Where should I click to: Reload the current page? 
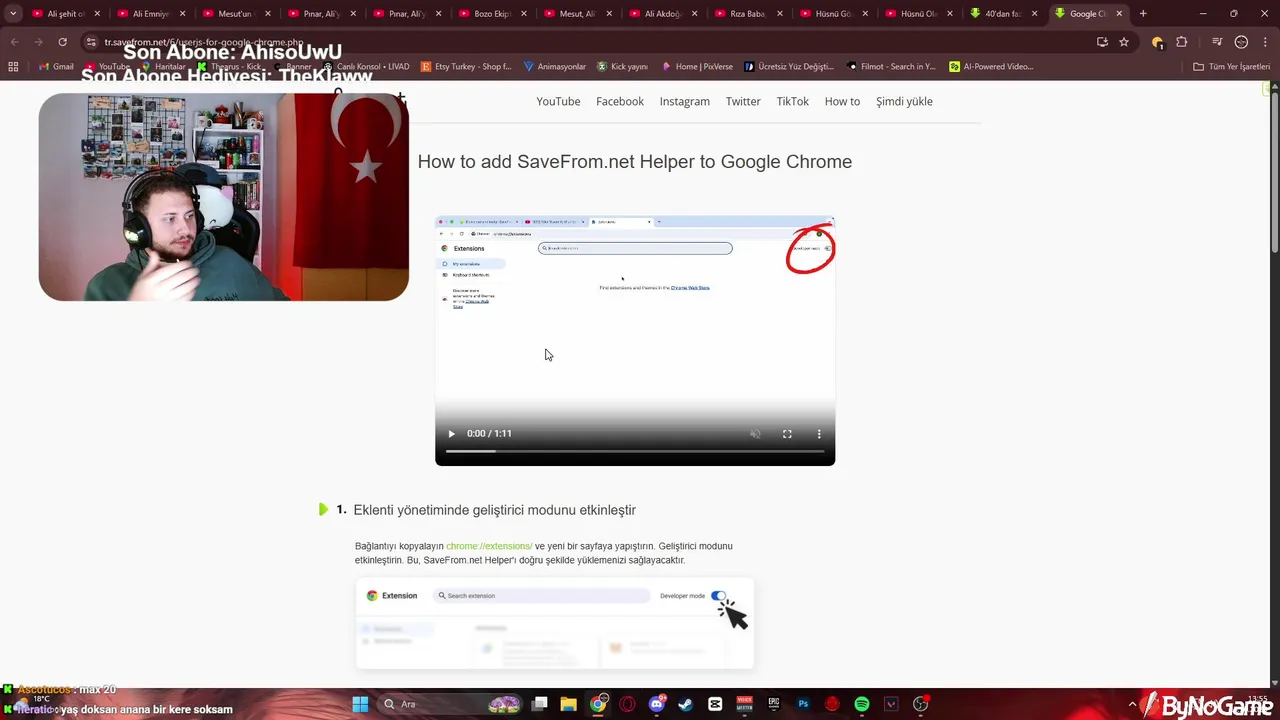[62, 42]
